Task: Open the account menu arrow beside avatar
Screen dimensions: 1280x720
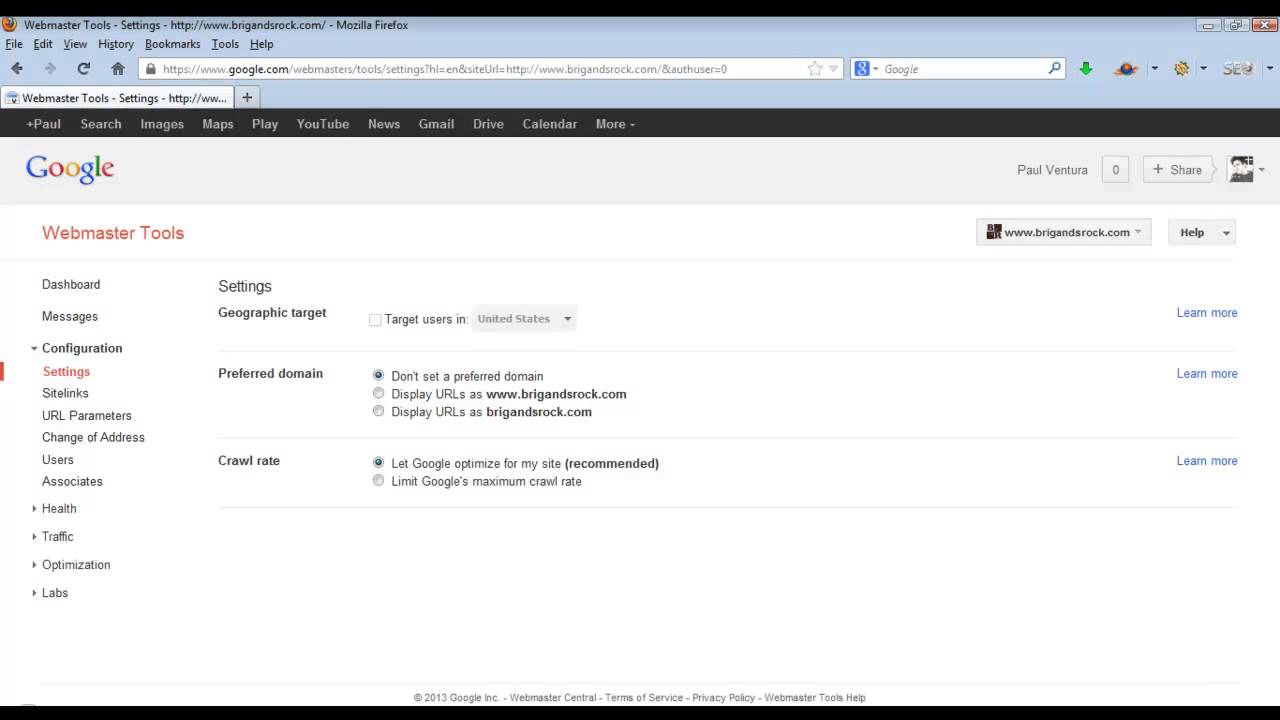Action: (x=1262, y=170)
